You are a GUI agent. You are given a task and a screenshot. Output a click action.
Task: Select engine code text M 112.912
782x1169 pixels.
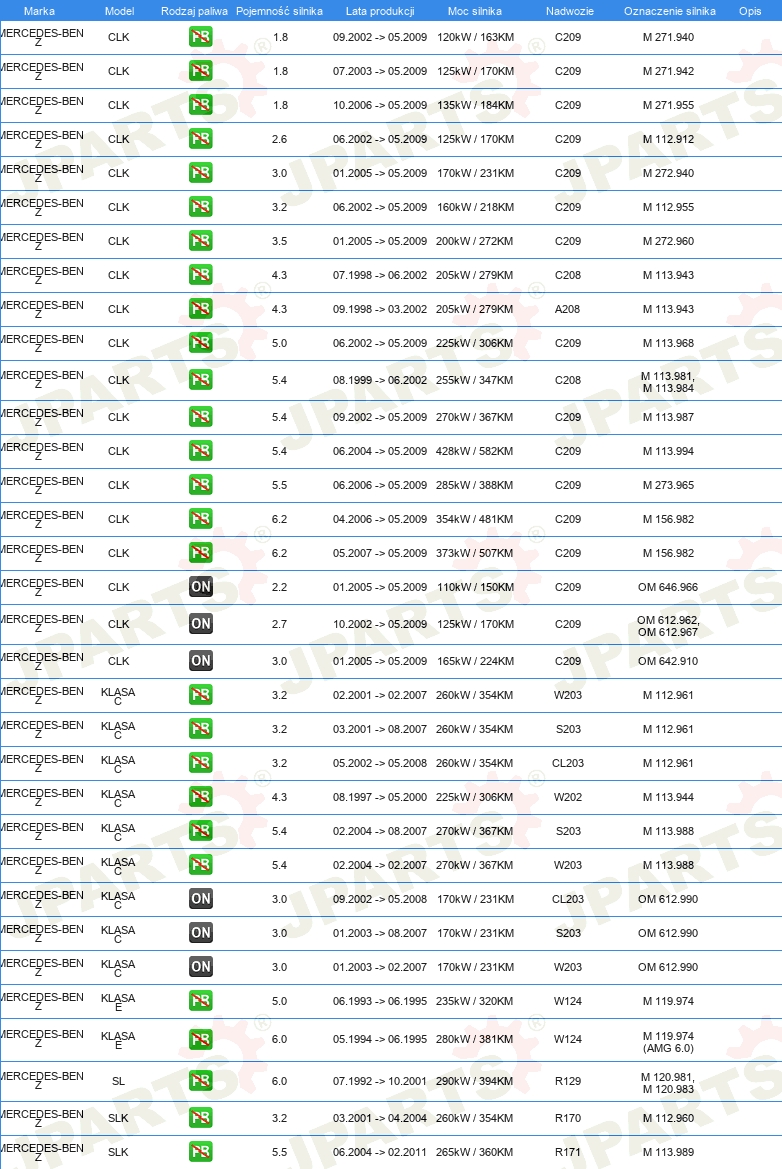click(x=669, y=139)
